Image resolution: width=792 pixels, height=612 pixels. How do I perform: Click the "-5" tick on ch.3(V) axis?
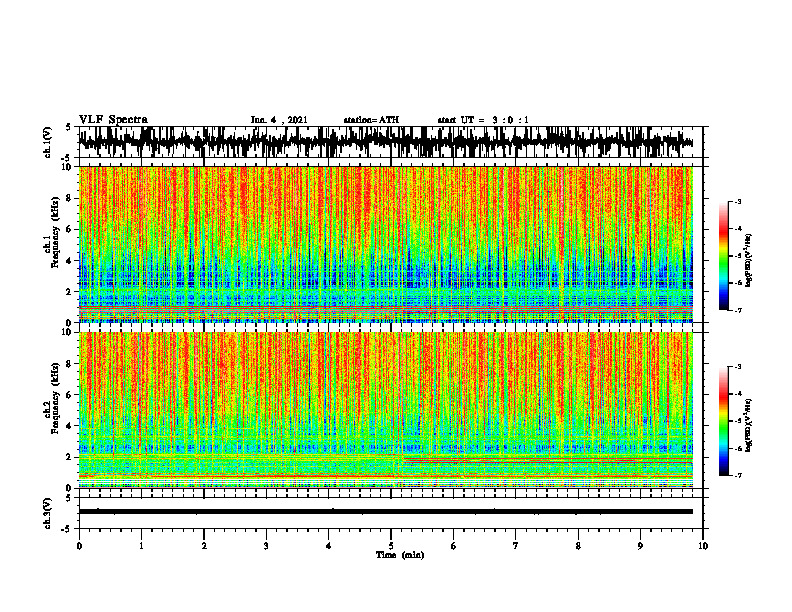pos(67,529)
